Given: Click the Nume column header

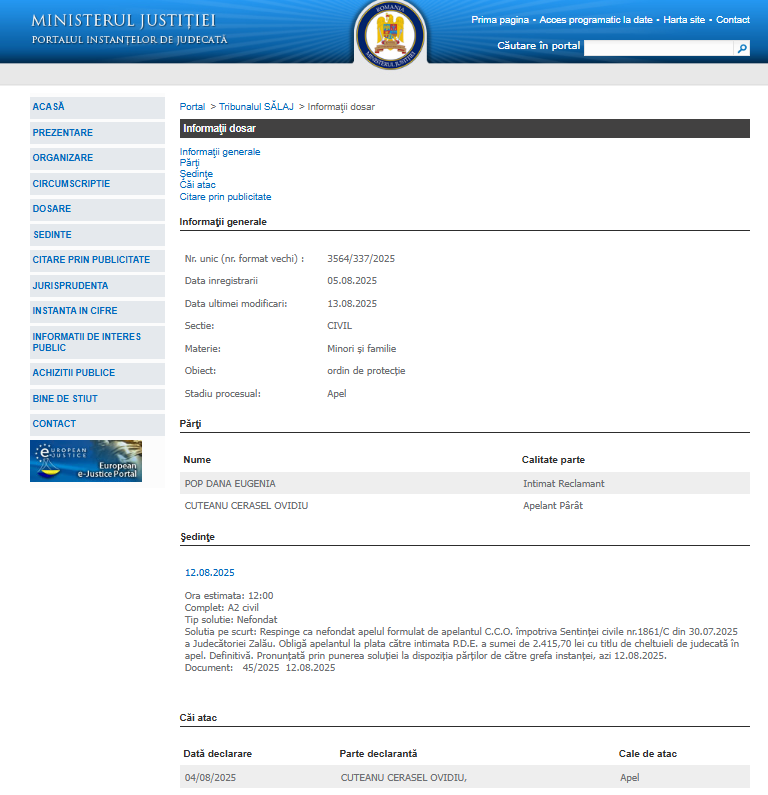Looking at the screenshot, I should [x=197, y=460].
